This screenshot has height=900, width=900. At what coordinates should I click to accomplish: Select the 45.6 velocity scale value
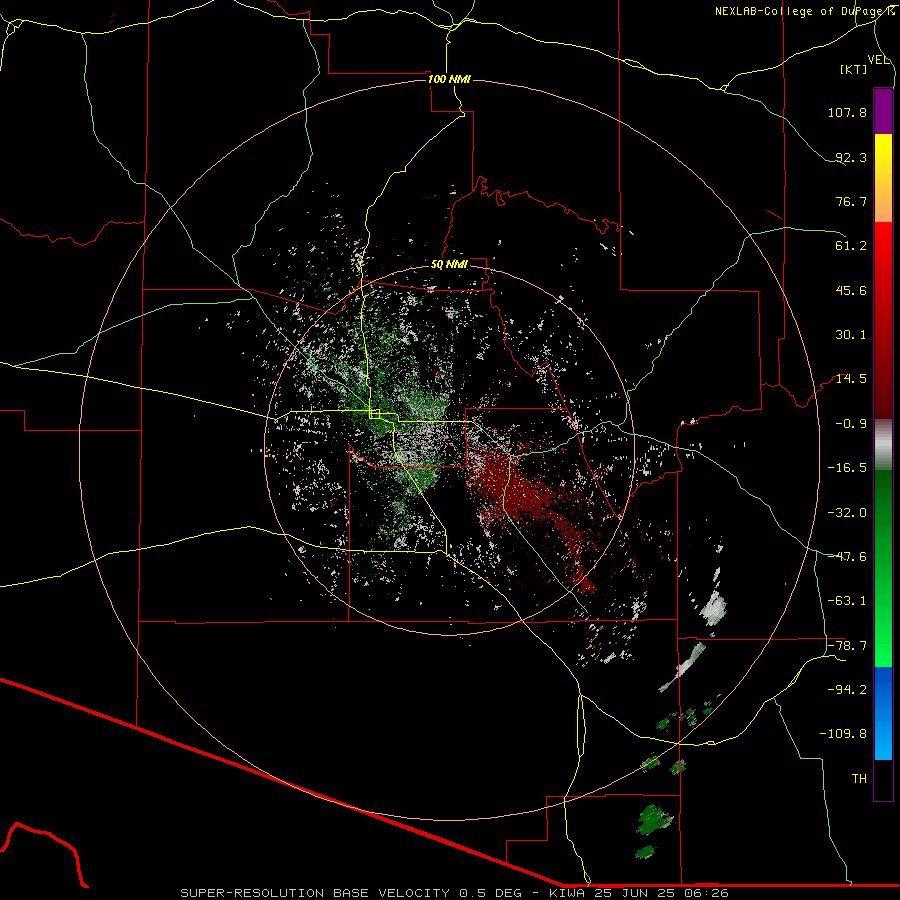(851, 290)
